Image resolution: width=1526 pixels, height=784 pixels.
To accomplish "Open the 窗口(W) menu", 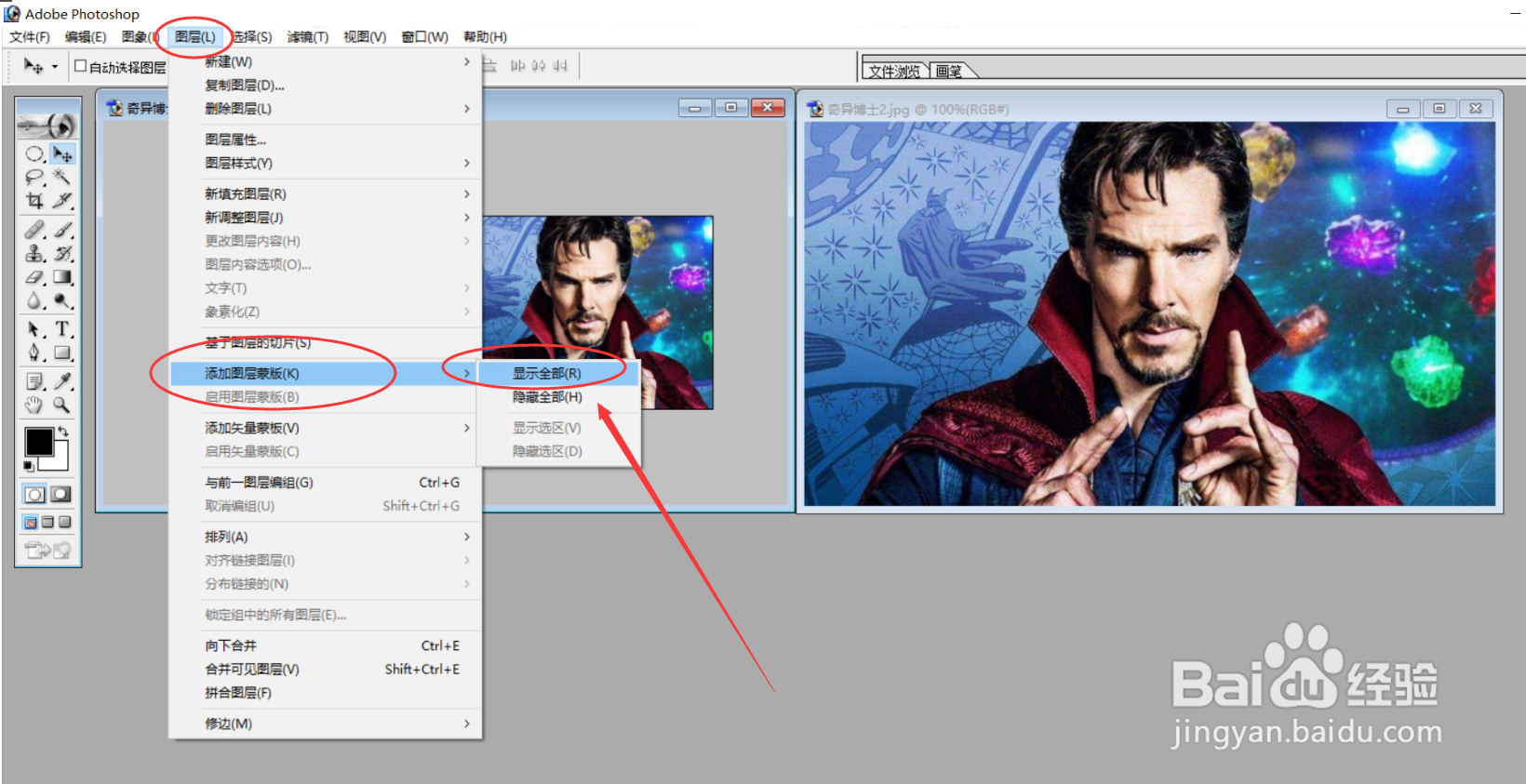I will click(x=425, y=37).
